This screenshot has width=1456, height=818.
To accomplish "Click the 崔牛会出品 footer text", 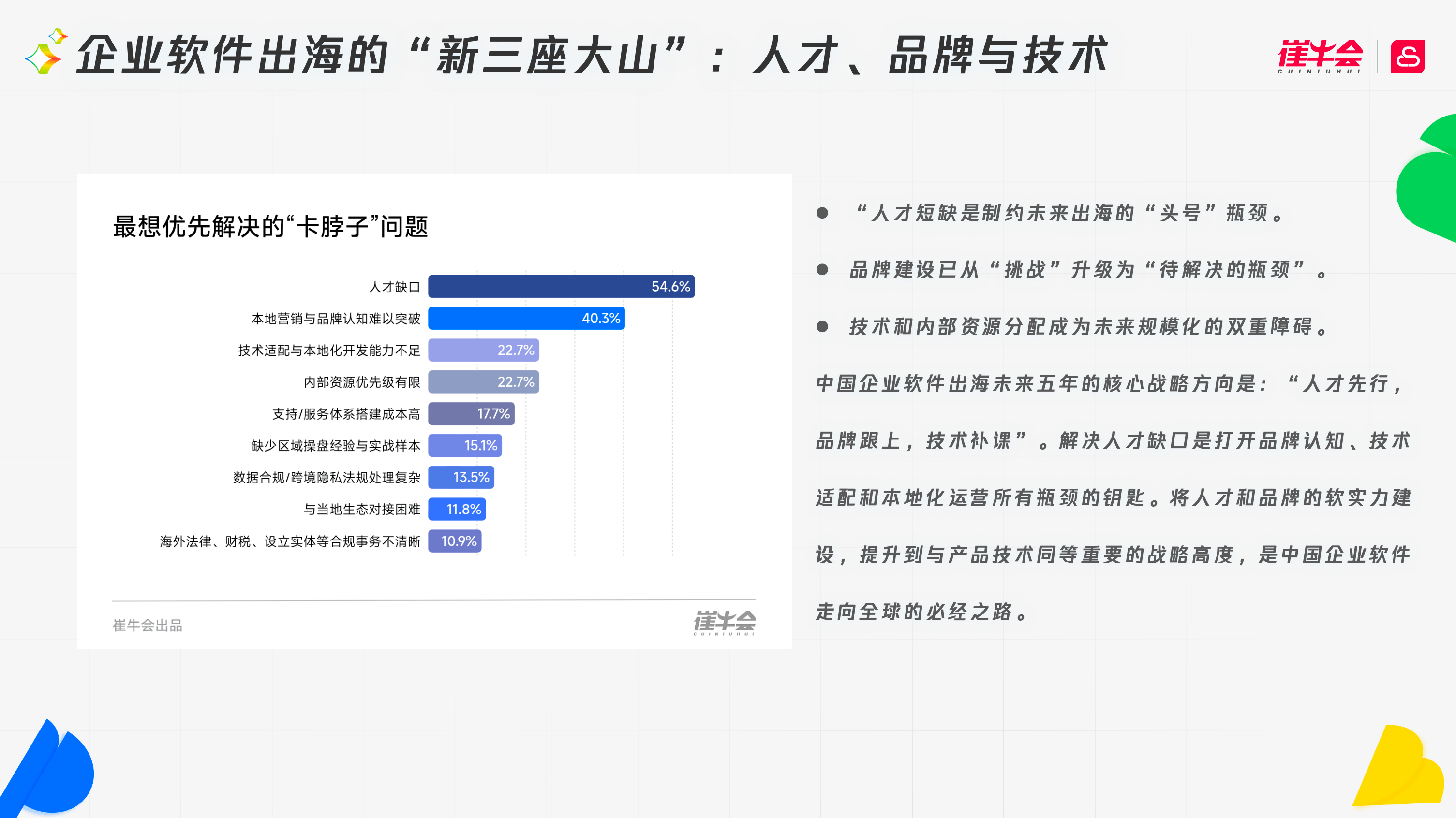I will coord(148,626).
